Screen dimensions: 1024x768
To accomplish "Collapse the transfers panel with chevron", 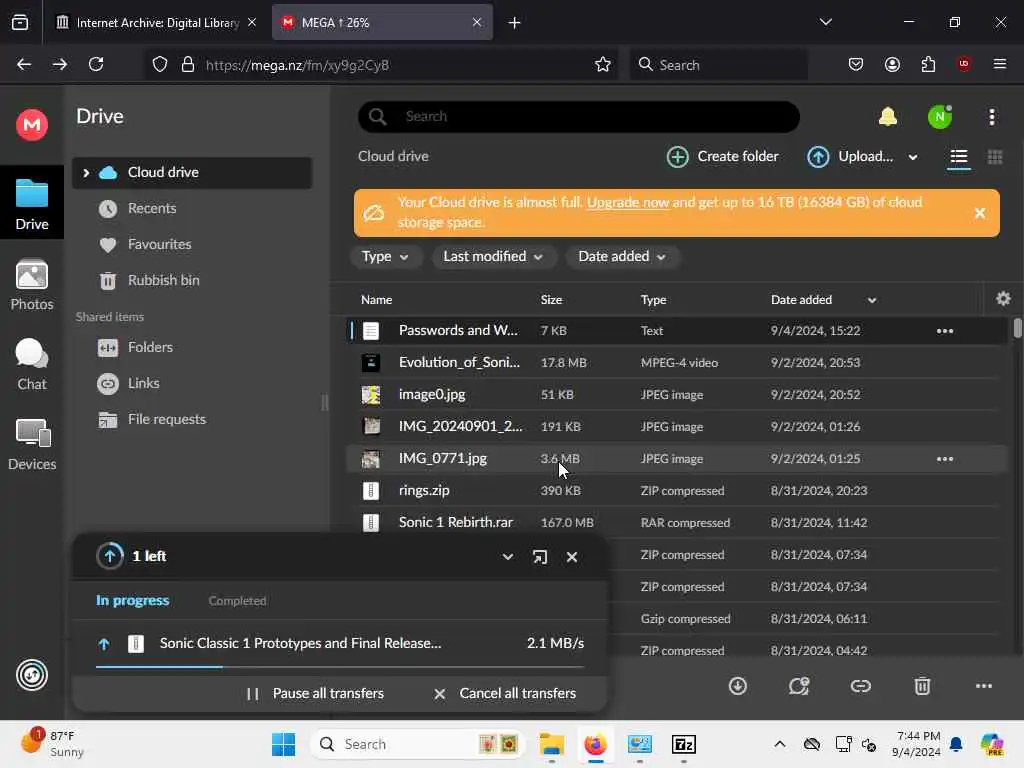I will coord(507,556).
